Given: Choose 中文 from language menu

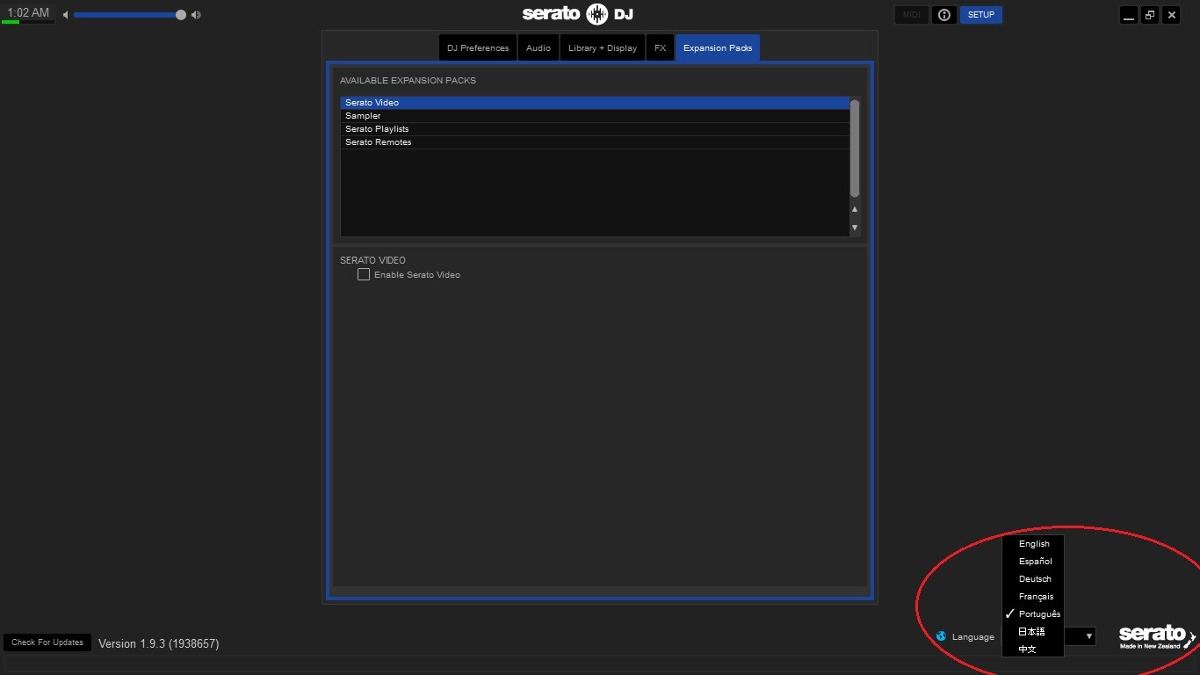Looking at the screenshot, I should (x=1034, y=649).
